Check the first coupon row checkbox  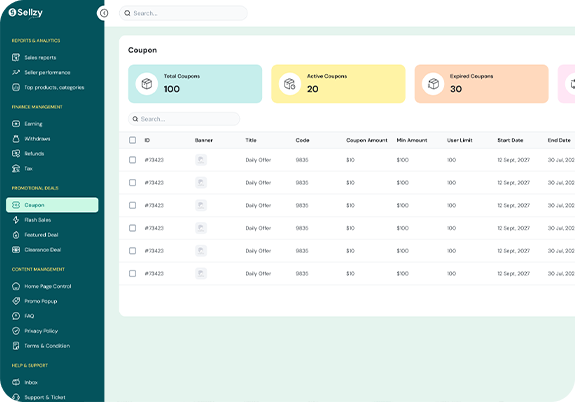132,160
